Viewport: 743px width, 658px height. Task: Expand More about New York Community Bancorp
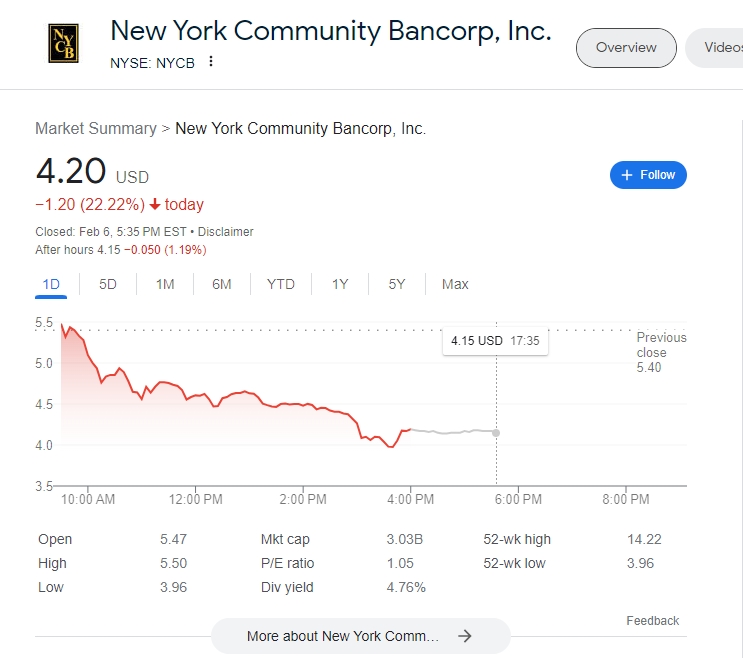coord(343,636)
